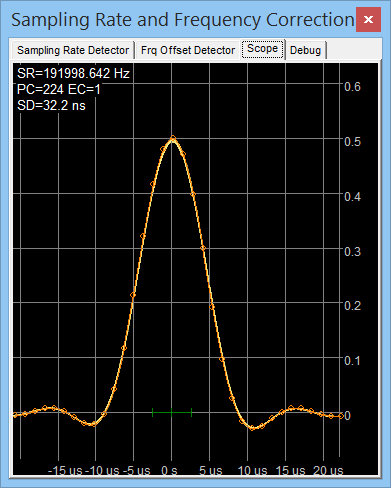Click the SR=191998.642 Hz readout

[73, 73]
